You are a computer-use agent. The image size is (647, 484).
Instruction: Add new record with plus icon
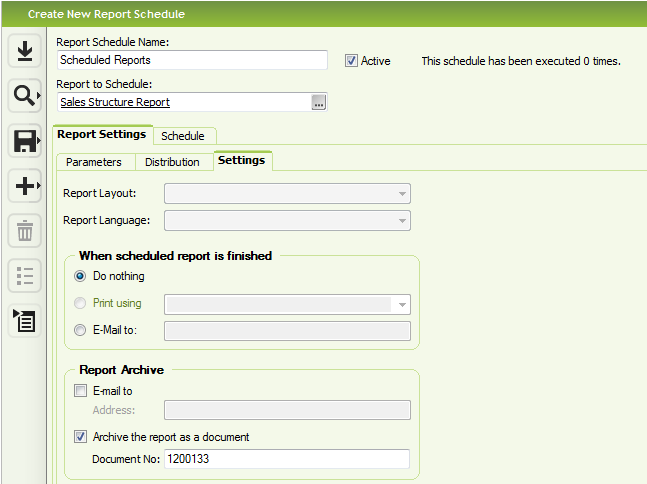25,186
